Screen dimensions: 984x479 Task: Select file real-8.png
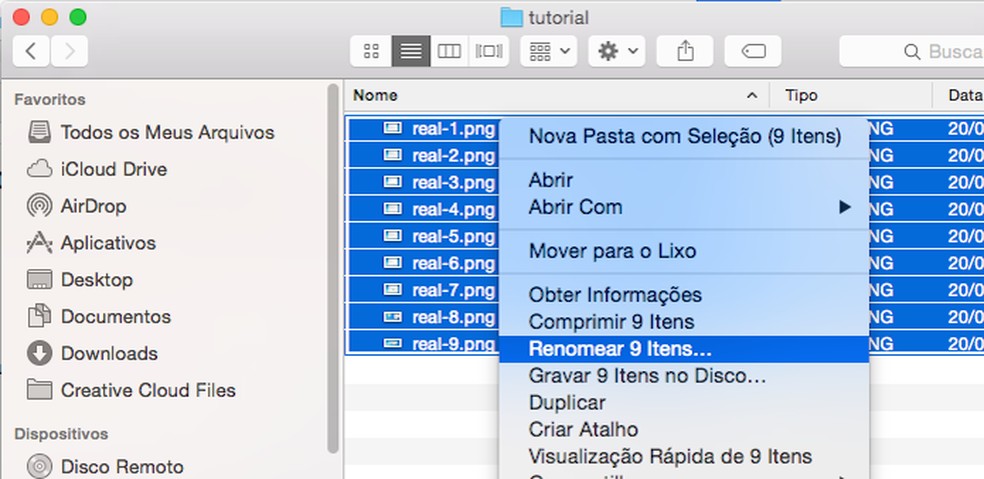coord(453,317)
